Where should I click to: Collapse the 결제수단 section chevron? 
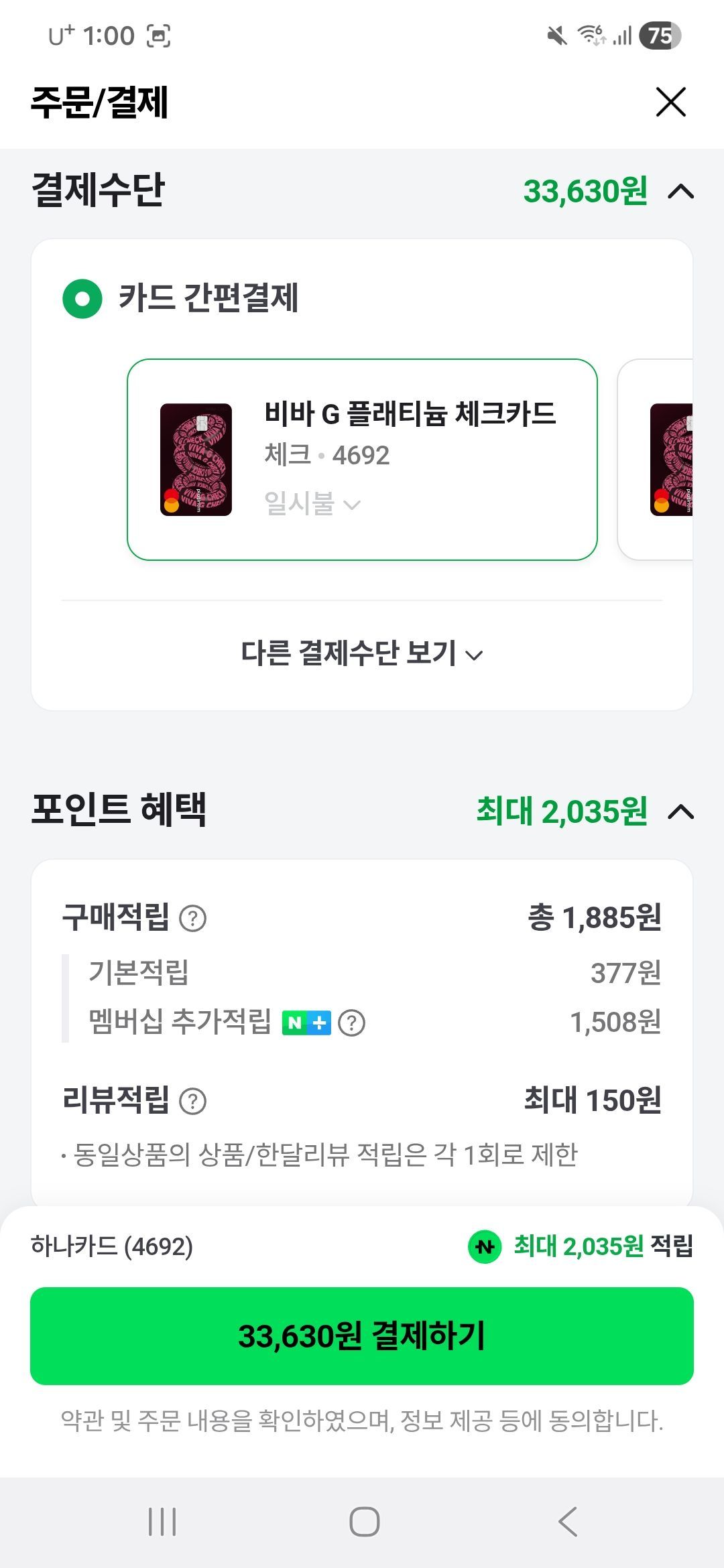[x=681, y=192]
